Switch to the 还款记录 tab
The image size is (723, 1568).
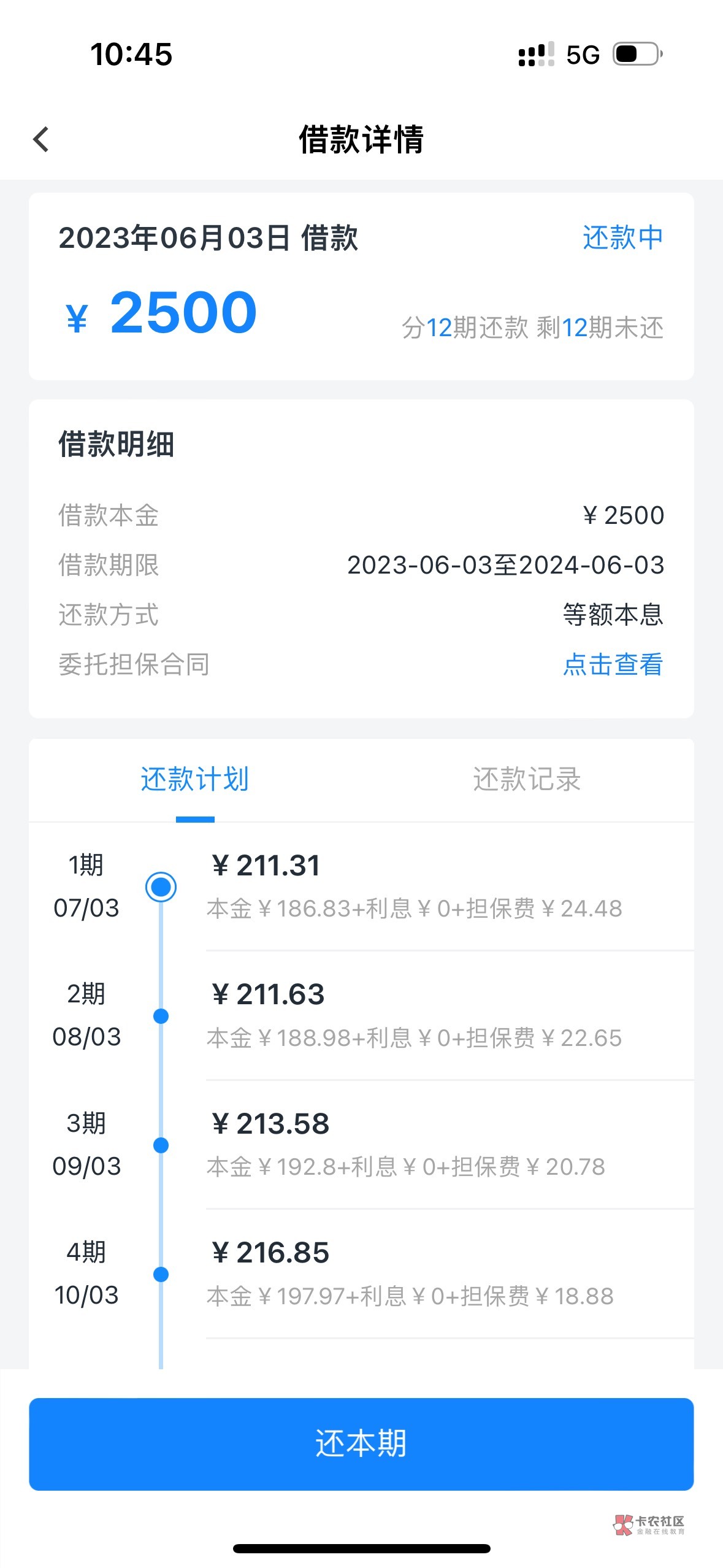(527, 779)
